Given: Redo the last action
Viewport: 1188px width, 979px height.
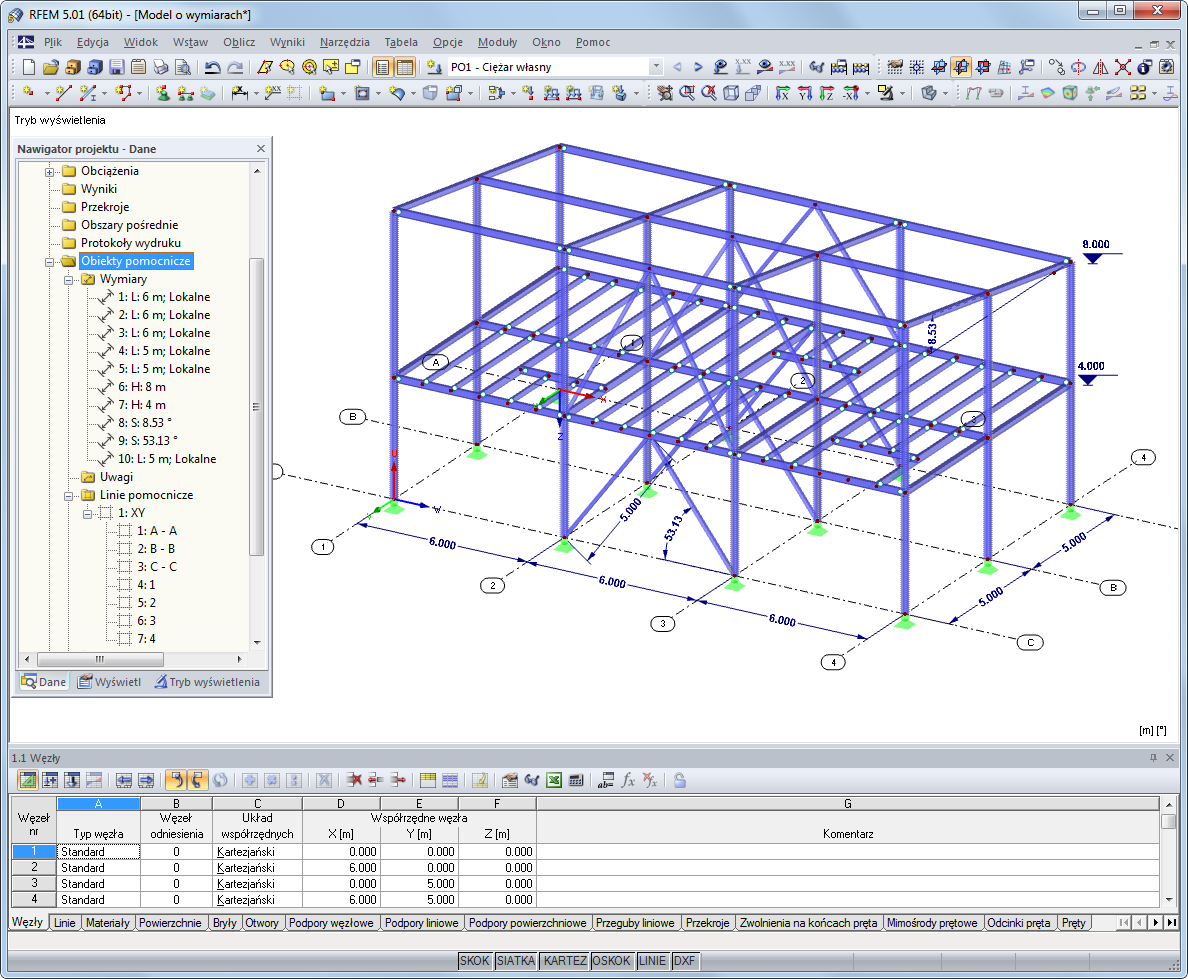Looking at the screenshot, I should click(x=236, y=67).
